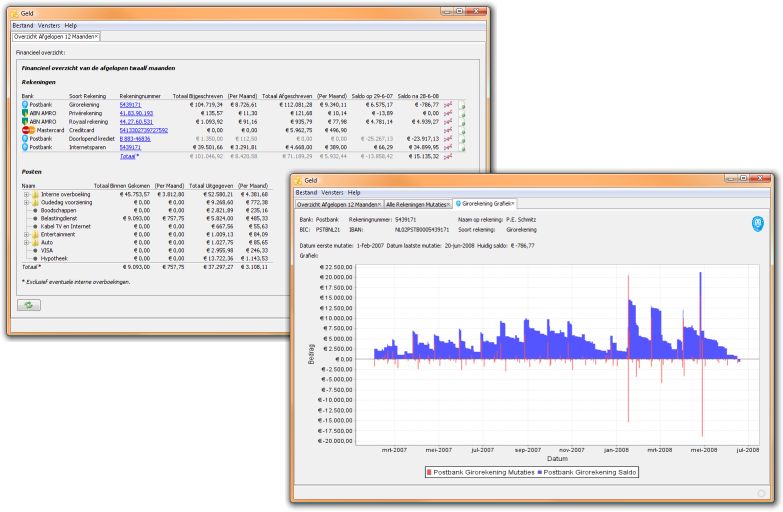Open chart icon in Girorekening row
Image resolution: width=783 pixels, height=512 pixels.
(448, 105)
